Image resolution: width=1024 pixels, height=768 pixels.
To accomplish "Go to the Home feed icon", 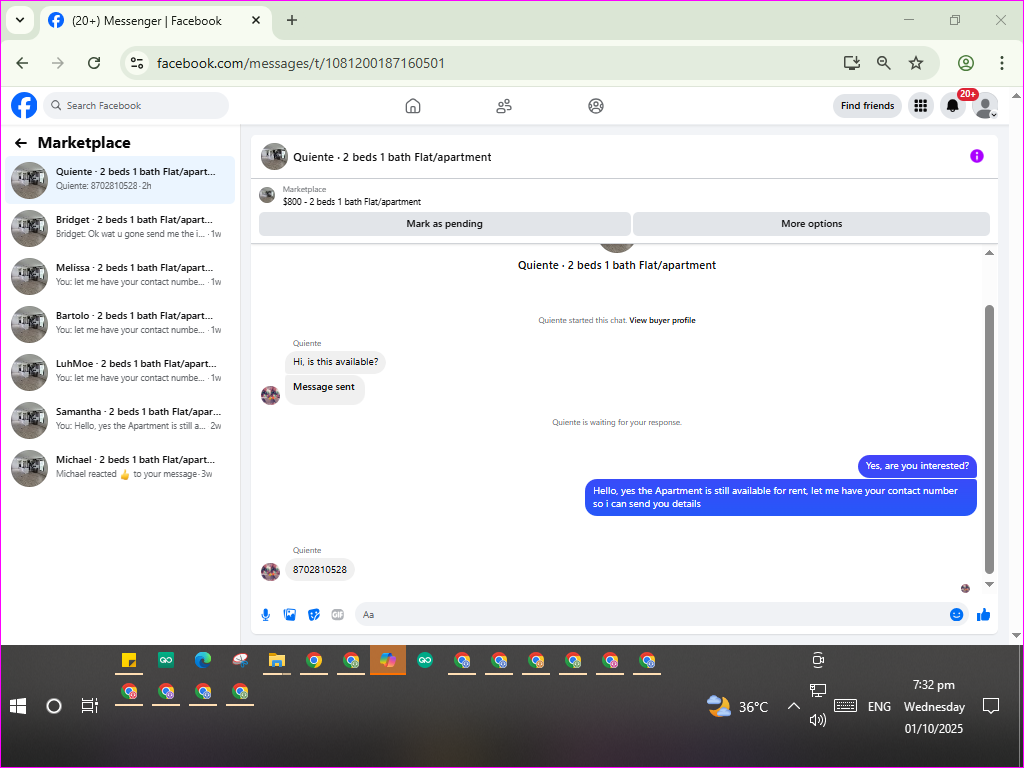I will pos(413,106).
